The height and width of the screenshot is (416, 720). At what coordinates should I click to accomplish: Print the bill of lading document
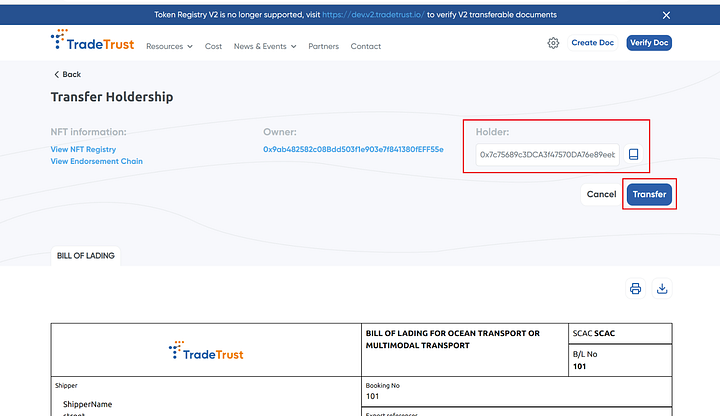coord(635,289)
